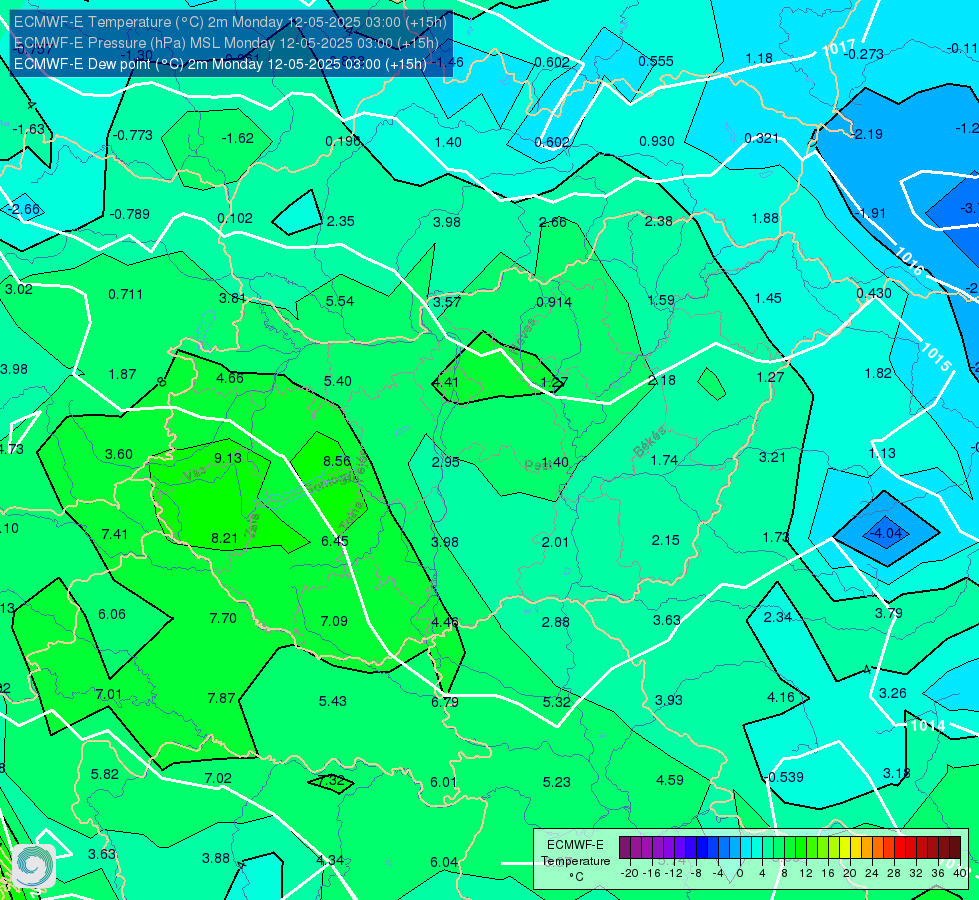Click the 2.15 value
This screenshot has width=979, height=900.
pos(666,540)
